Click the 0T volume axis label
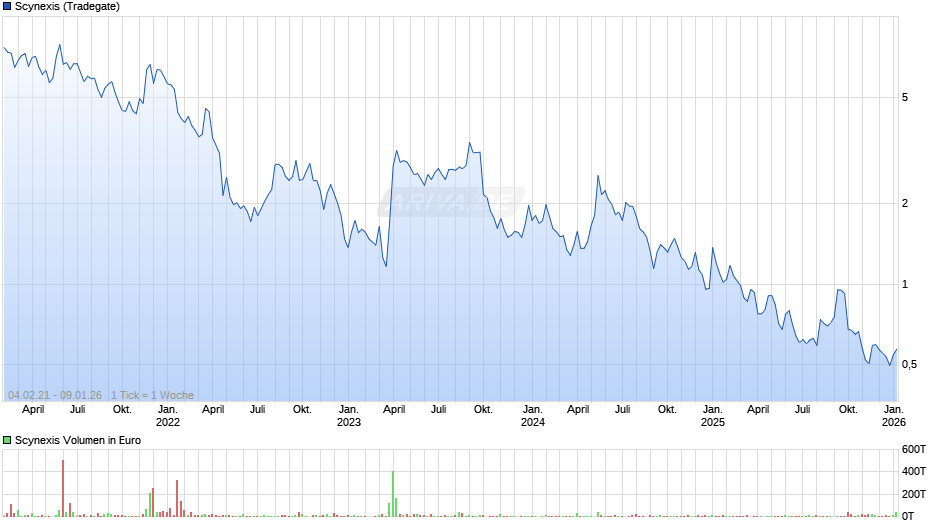940x526 pixels. click(908, 516)
